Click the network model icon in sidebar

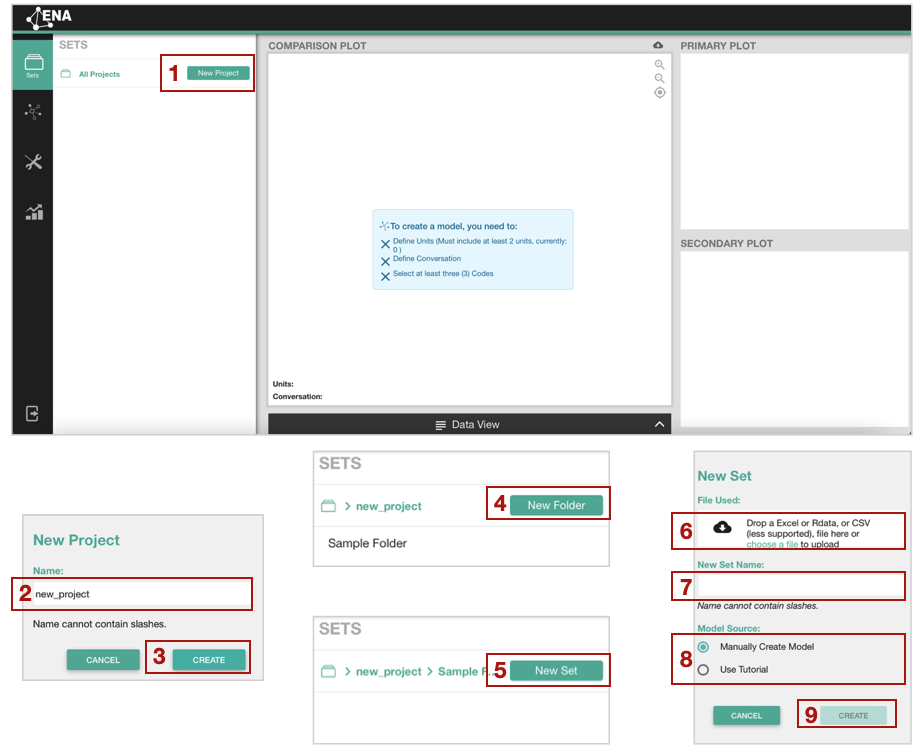(33, 112)
